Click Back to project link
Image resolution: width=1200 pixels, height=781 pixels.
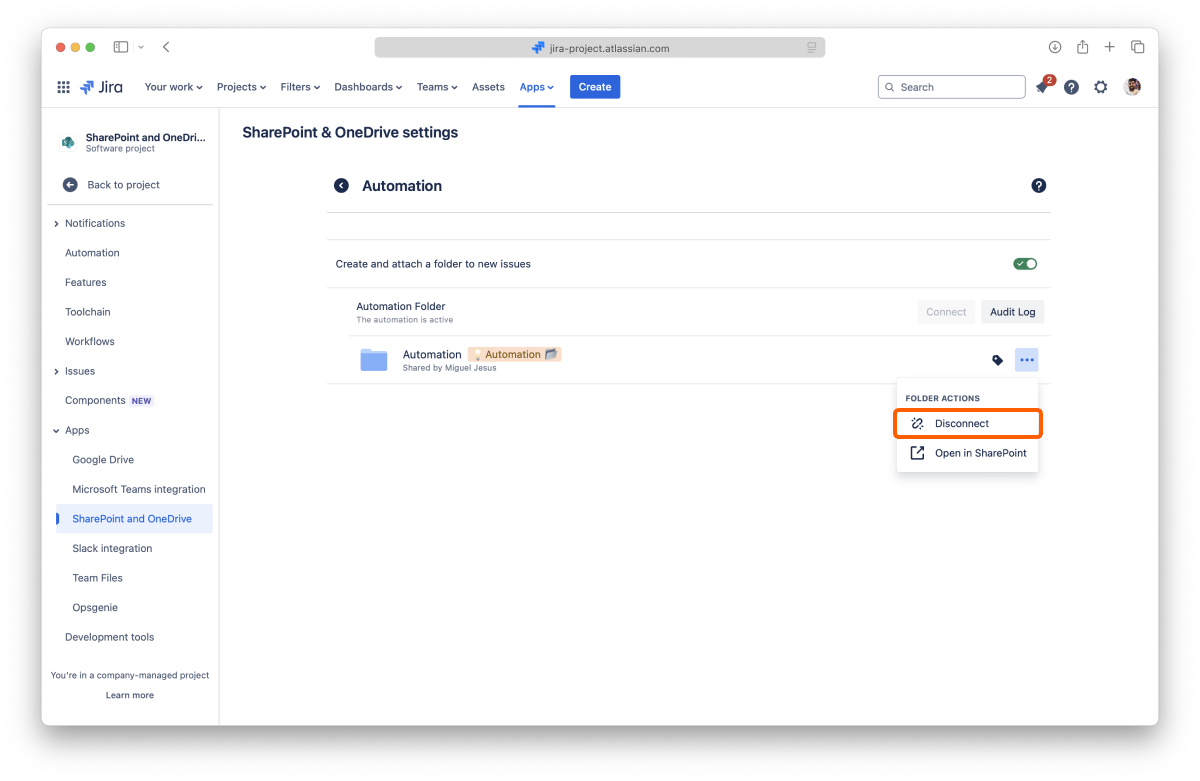(123, 185)
